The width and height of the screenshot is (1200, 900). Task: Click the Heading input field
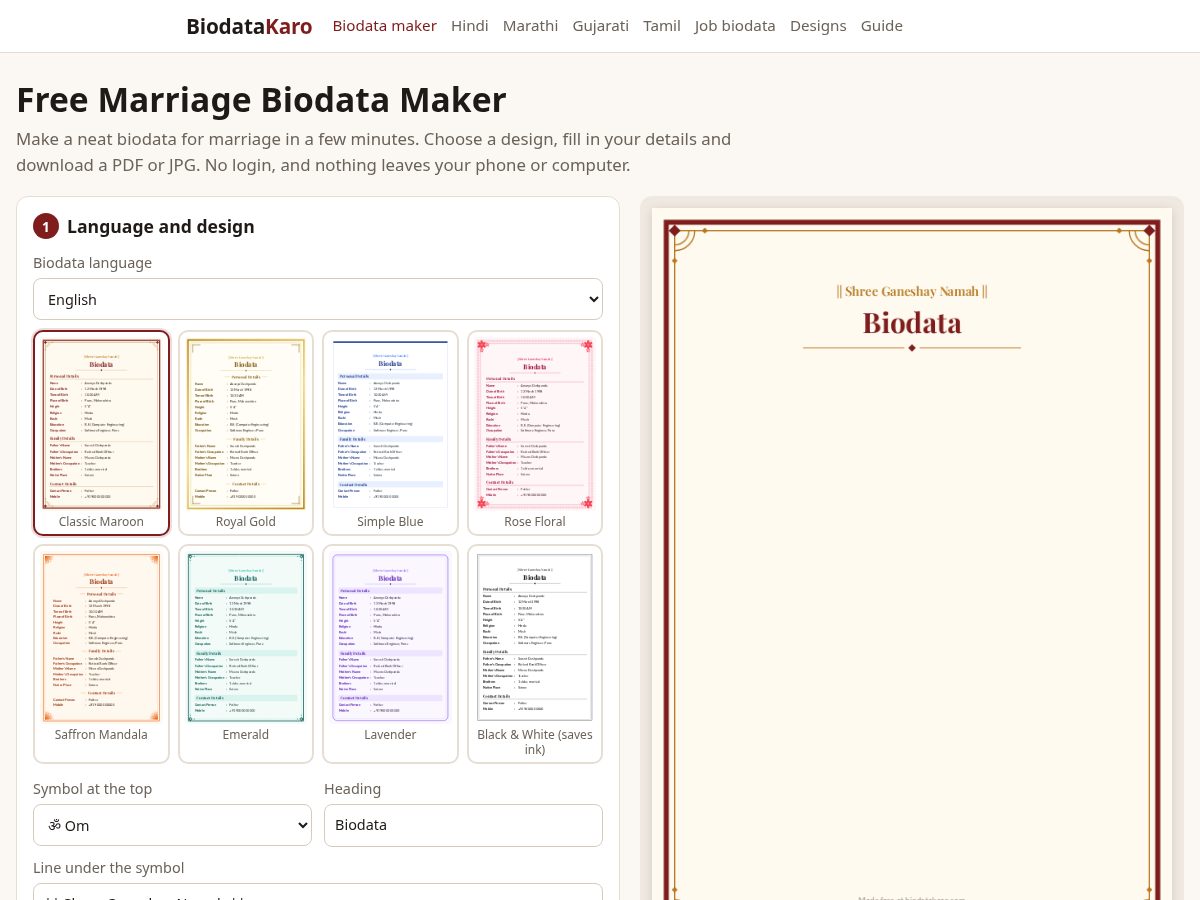coord(463,825)
